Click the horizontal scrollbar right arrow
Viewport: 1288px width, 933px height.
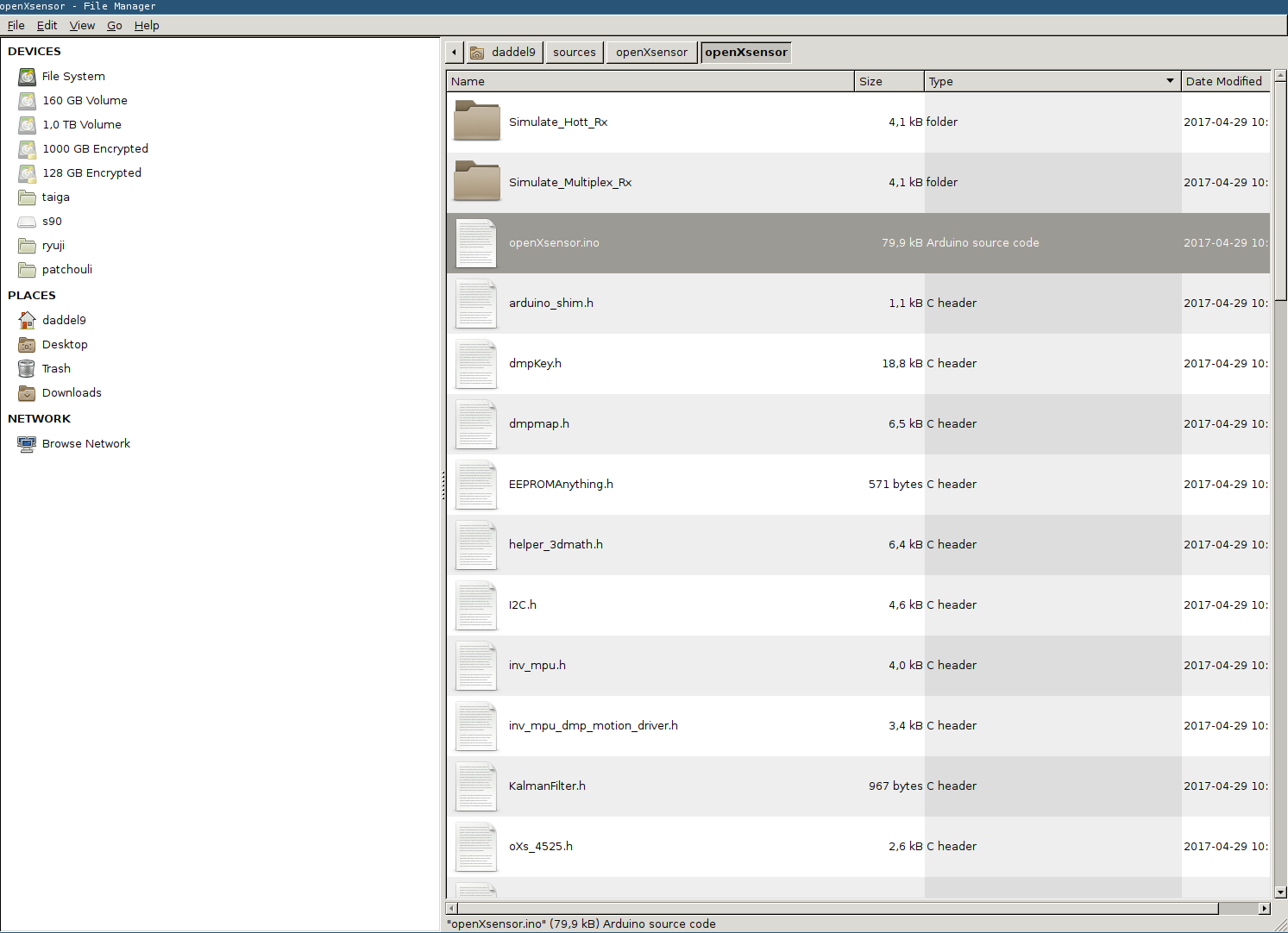[1265, 908]
